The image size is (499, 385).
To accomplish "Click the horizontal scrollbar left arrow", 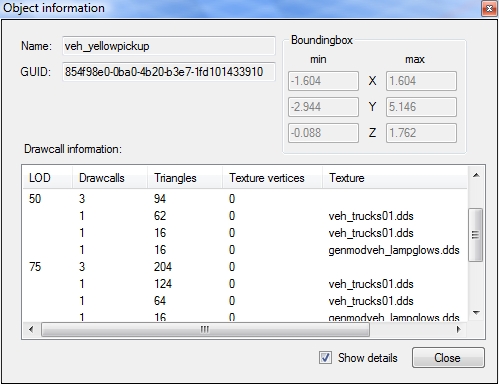I will click(x=31, y=330).
